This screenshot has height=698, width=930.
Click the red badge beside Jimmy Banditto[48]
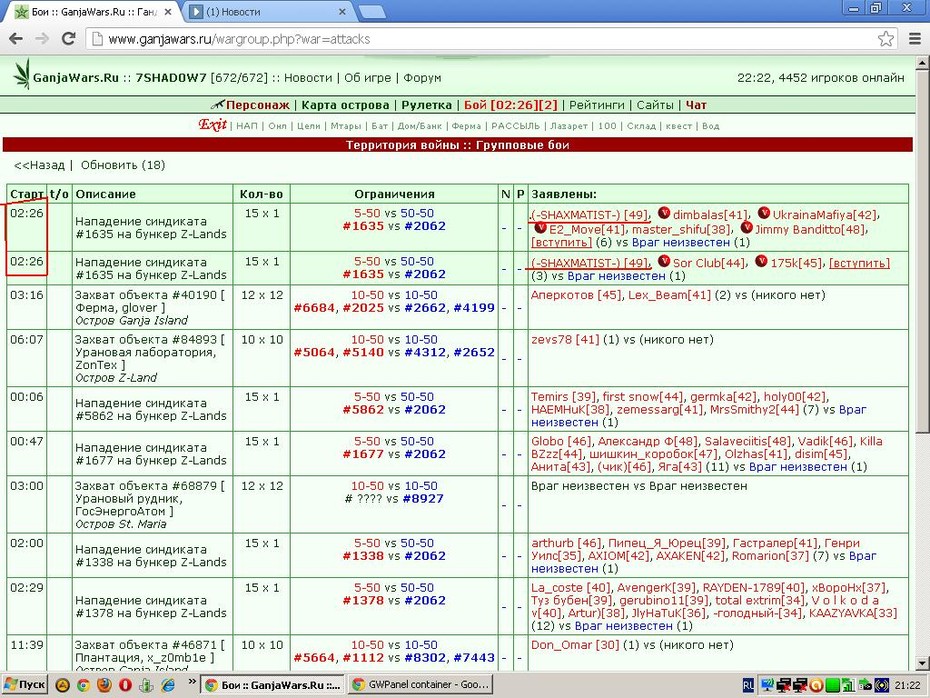pyautogui.click(x=747, y=227)
